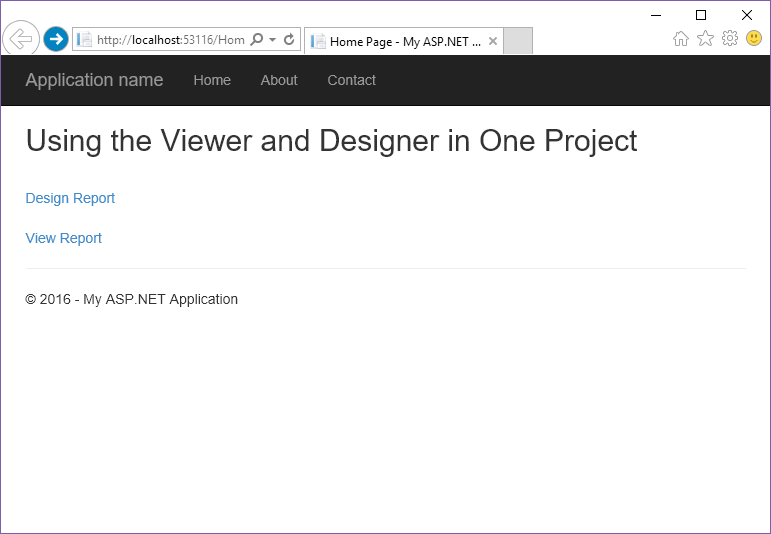Minimize the browser window
Screen dimensions: 771x534
pos(656,15)
